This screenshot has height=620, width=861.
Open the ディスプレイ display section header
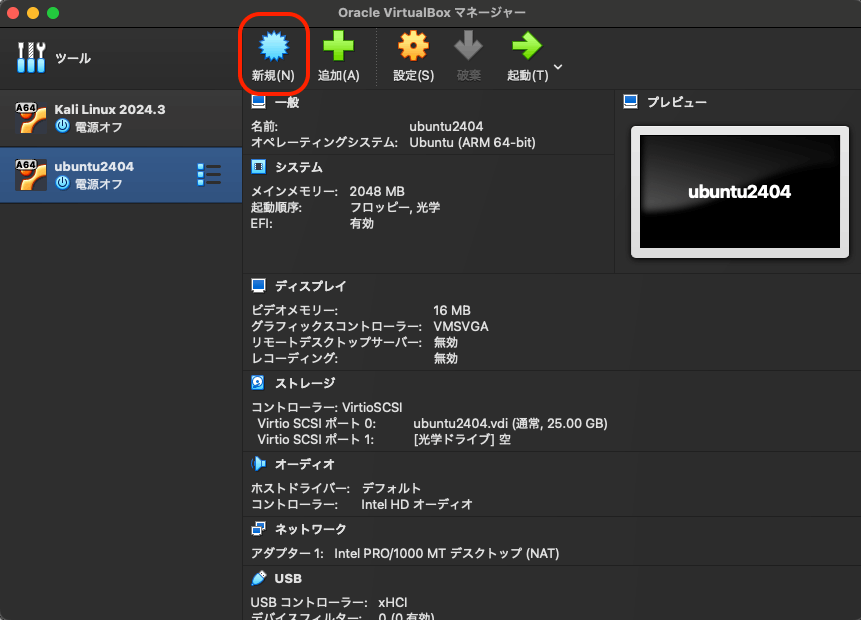coord(311,286)
